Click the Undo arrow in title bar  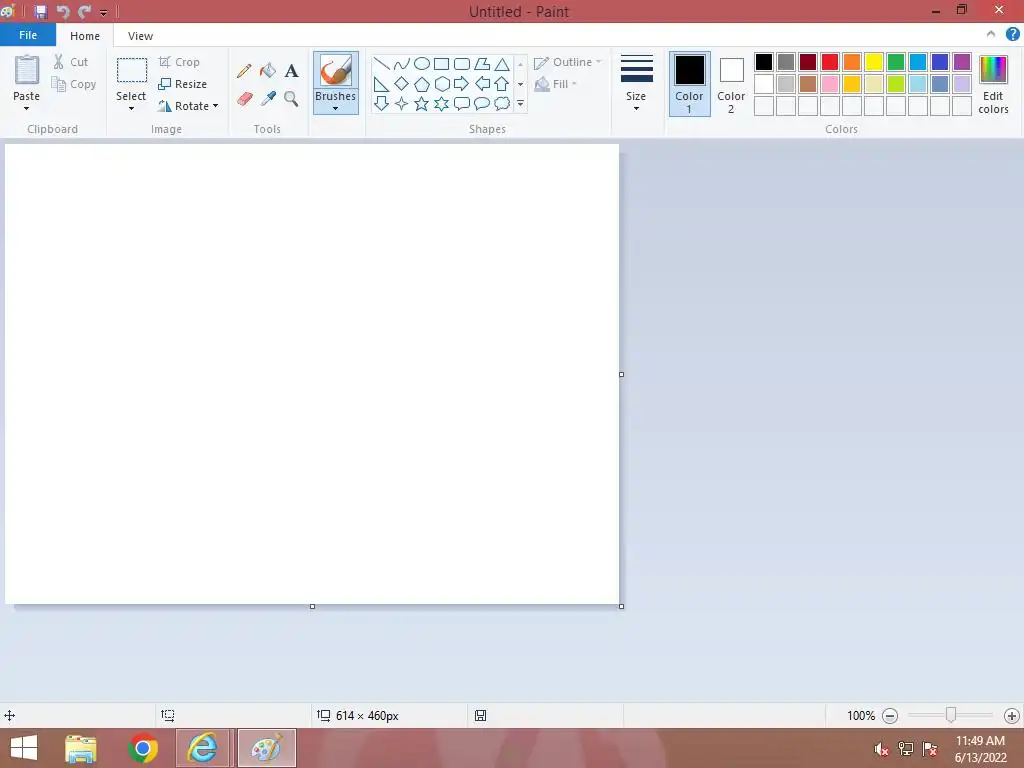click(63, 12)
